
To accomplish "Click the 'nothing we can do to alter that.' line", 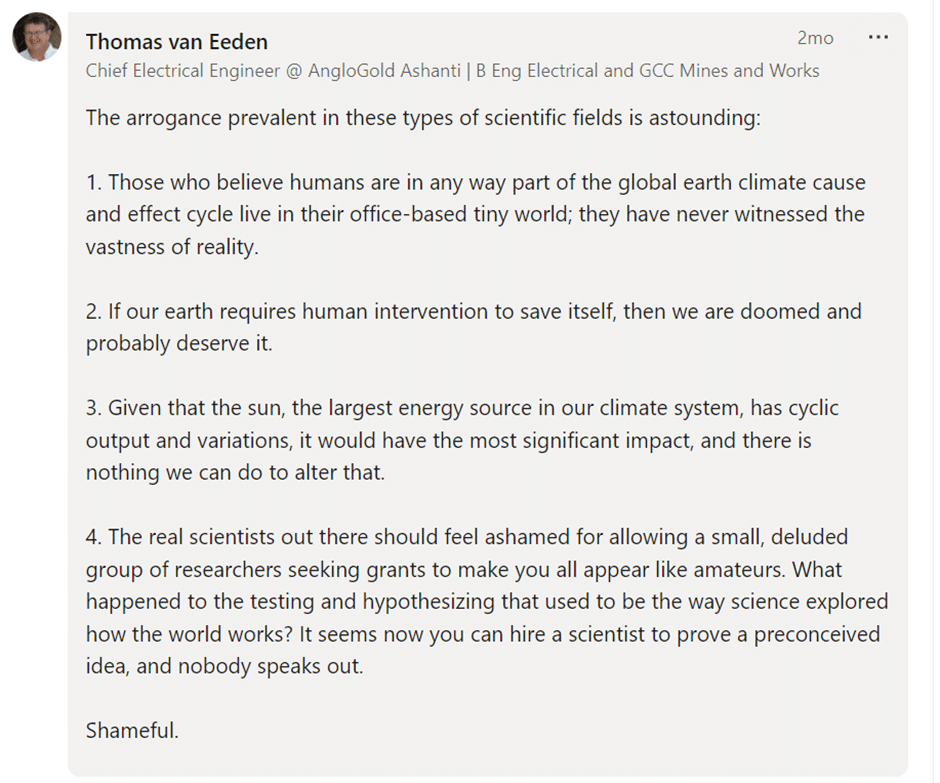I will [x=235, y=473].
